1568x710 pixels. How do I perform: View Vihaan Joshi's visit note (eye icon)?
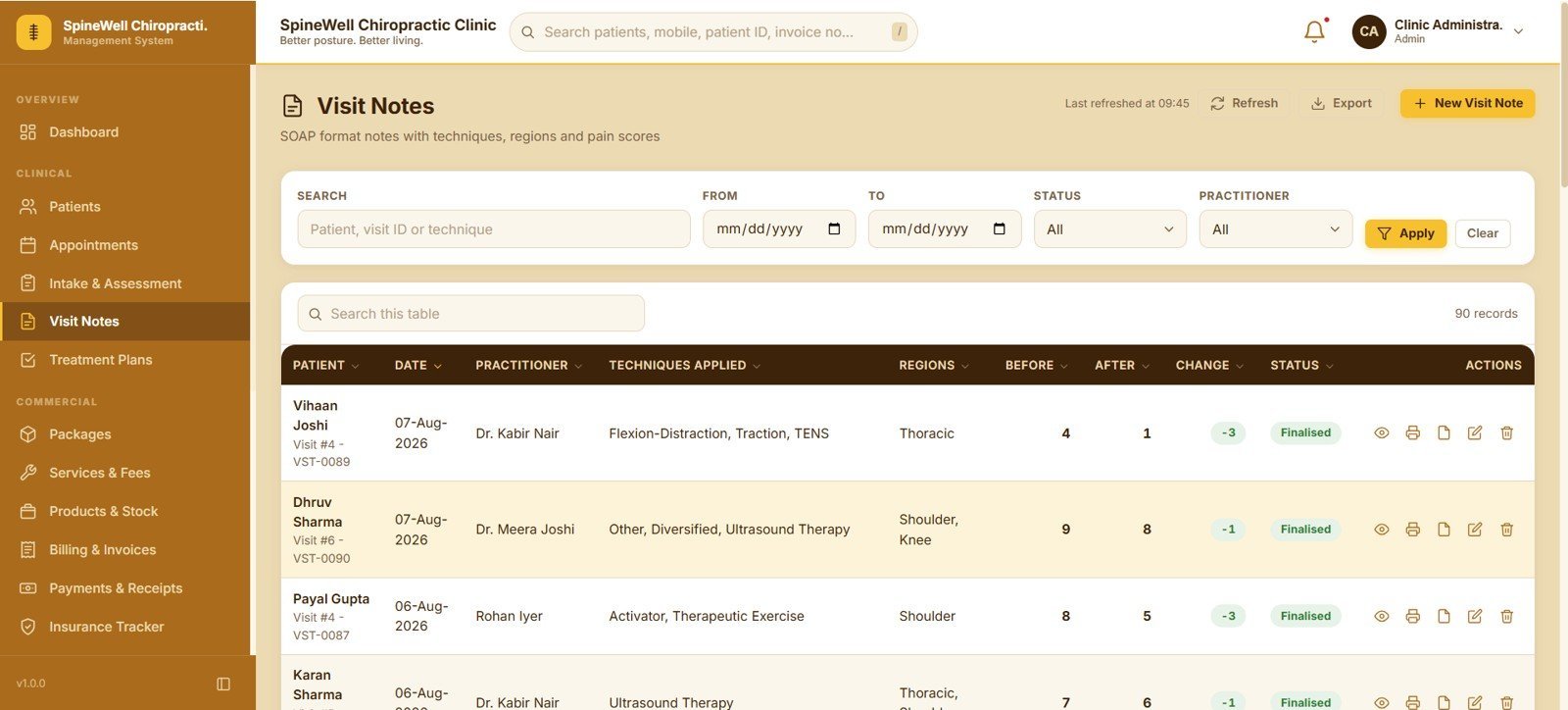point(1381,432)
